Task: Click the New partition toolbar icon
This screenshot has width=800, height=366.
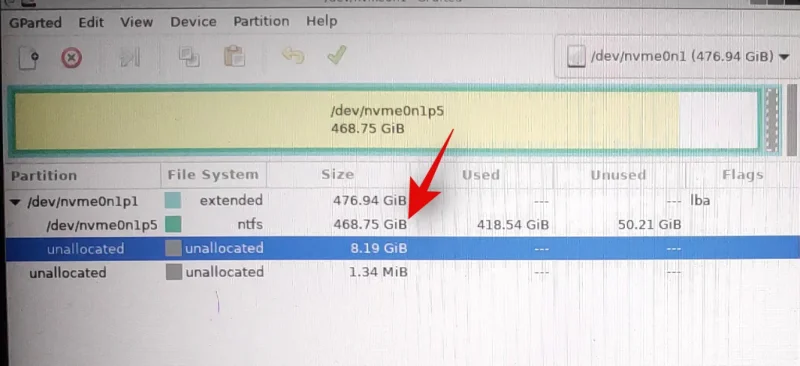Action: click(x=29, y=57)
